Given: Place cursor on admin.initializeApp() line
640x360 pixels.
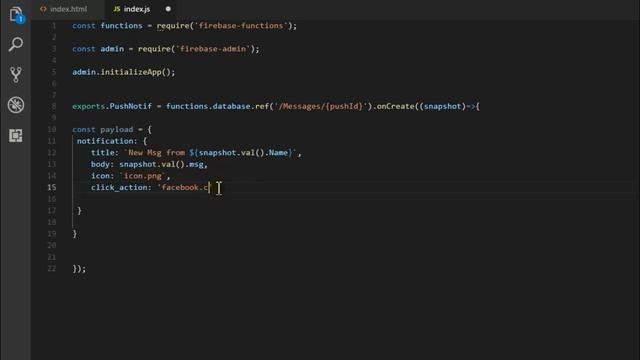Looking at the screenshot, I should 124,72.
